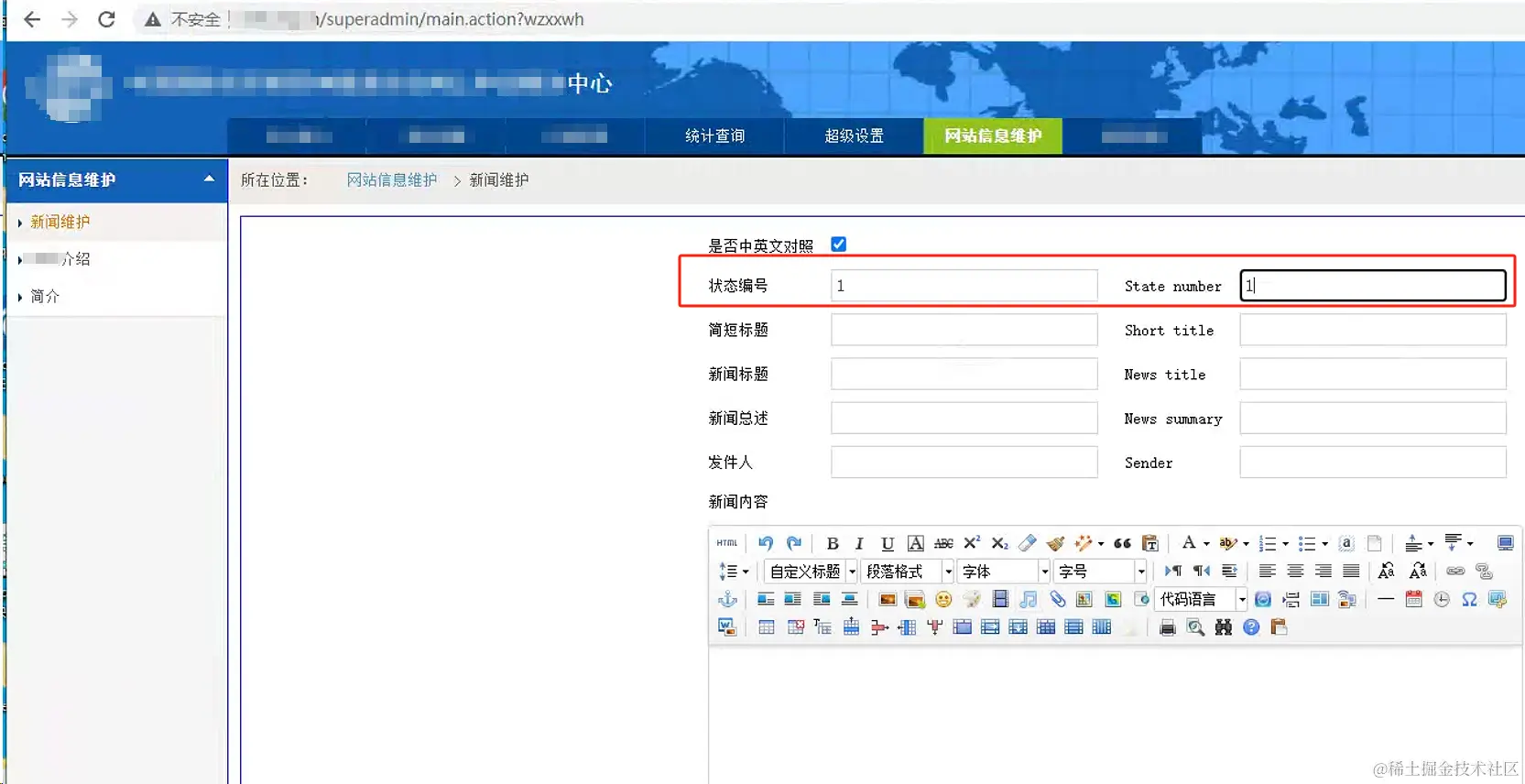Switch editor to HTML source mode
This screenshot has width=1525, height=784.
pos(727,543)
